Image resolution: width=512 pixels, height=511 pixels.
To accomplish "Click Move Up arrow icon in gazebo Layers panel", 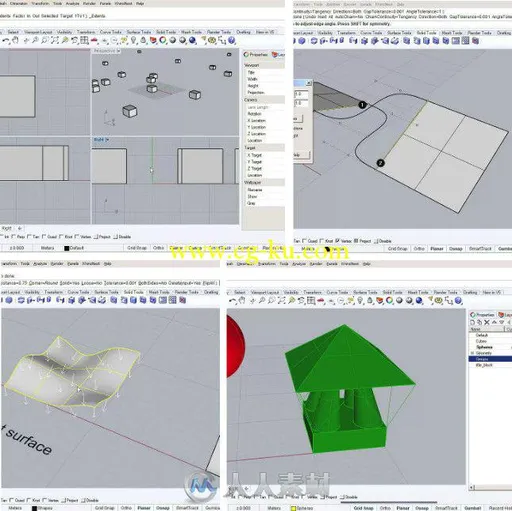I will [494, 322].
